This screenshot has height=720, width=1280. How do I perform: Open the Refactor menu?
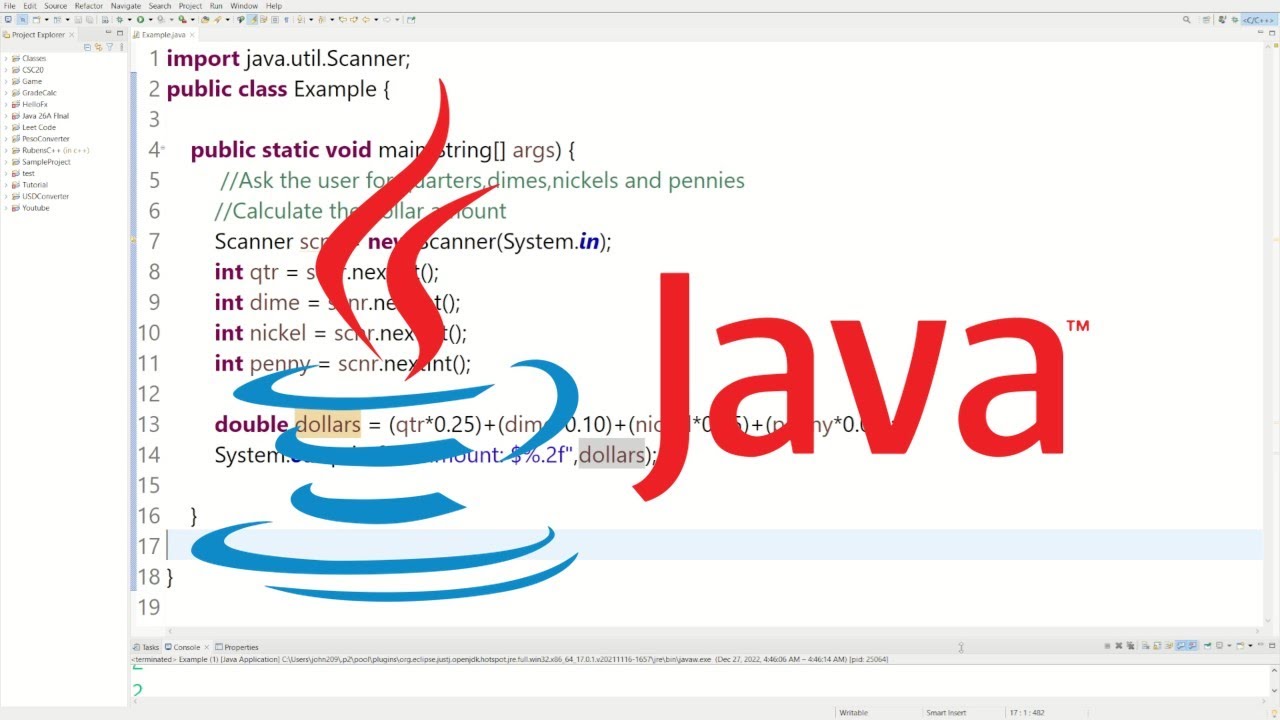tap(89, 6)
